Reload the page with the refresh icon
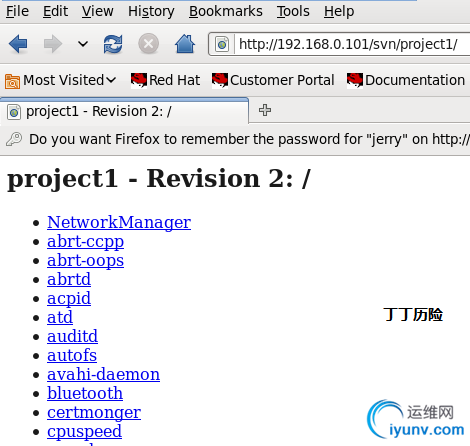470x446 pixels. 113,44
